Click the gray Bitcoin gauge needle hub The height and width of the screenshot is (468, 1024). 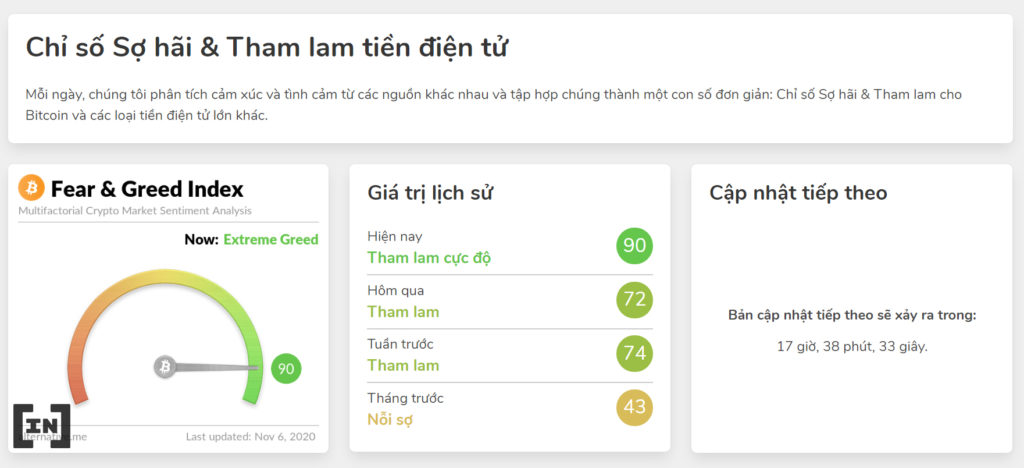[x=165, y=367]
